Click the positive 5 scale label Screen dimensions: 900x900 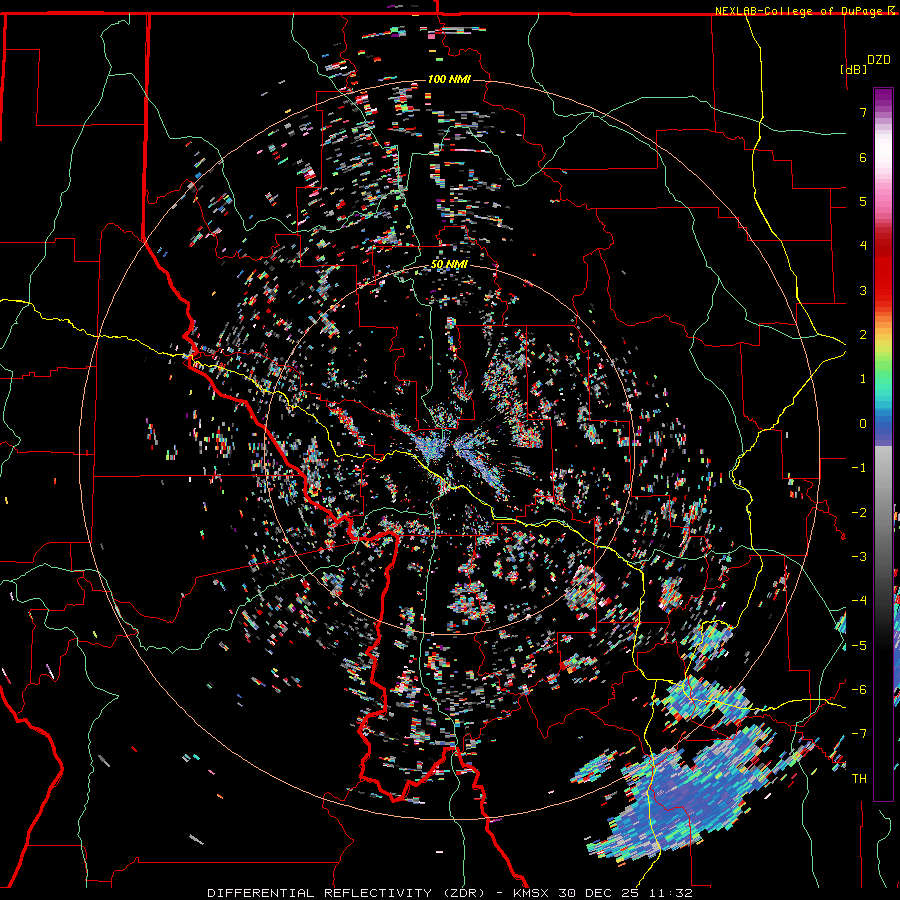[x=863, y=201]
